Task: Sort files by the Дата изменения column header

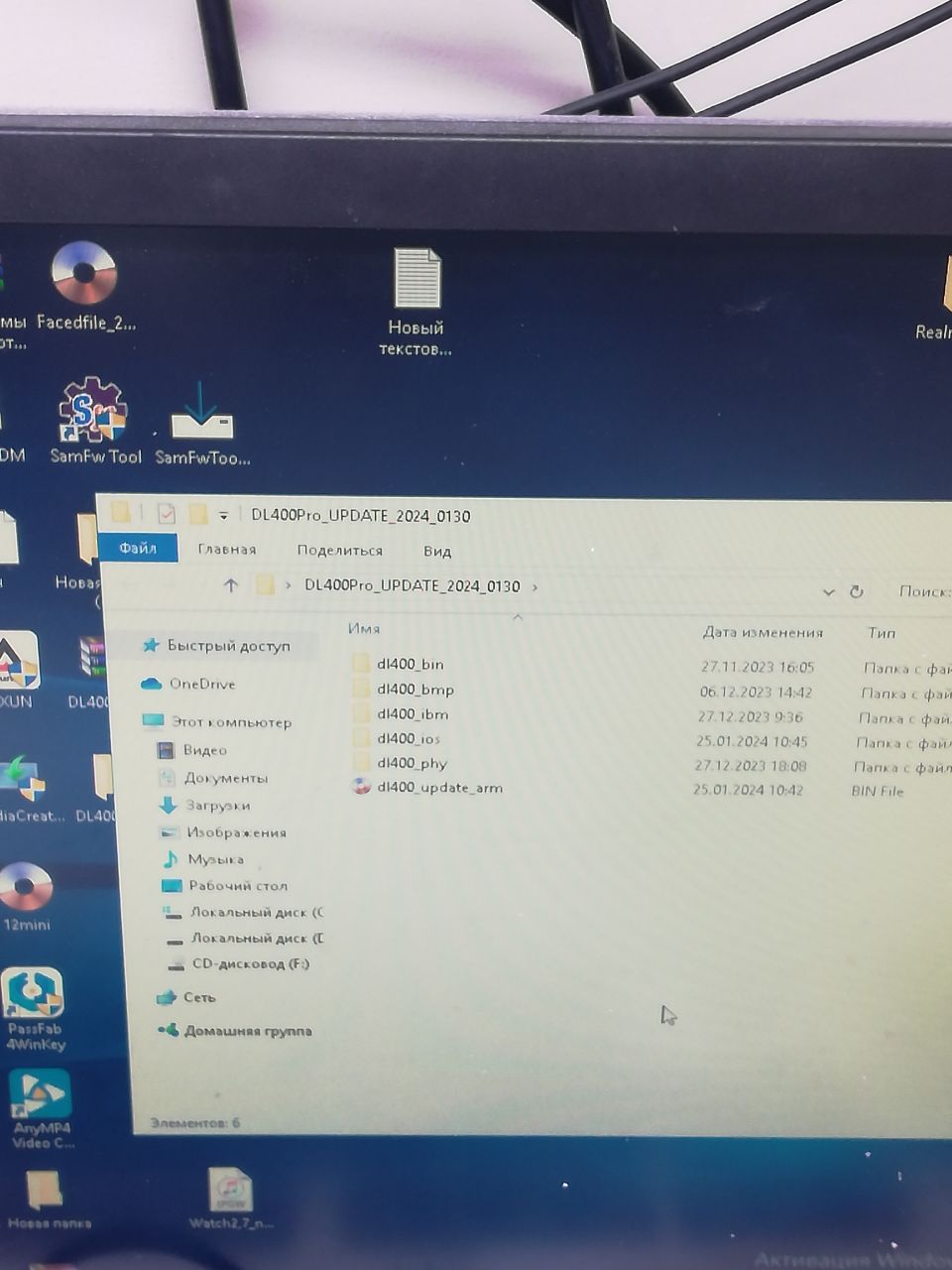Action: tap(763, 632)
